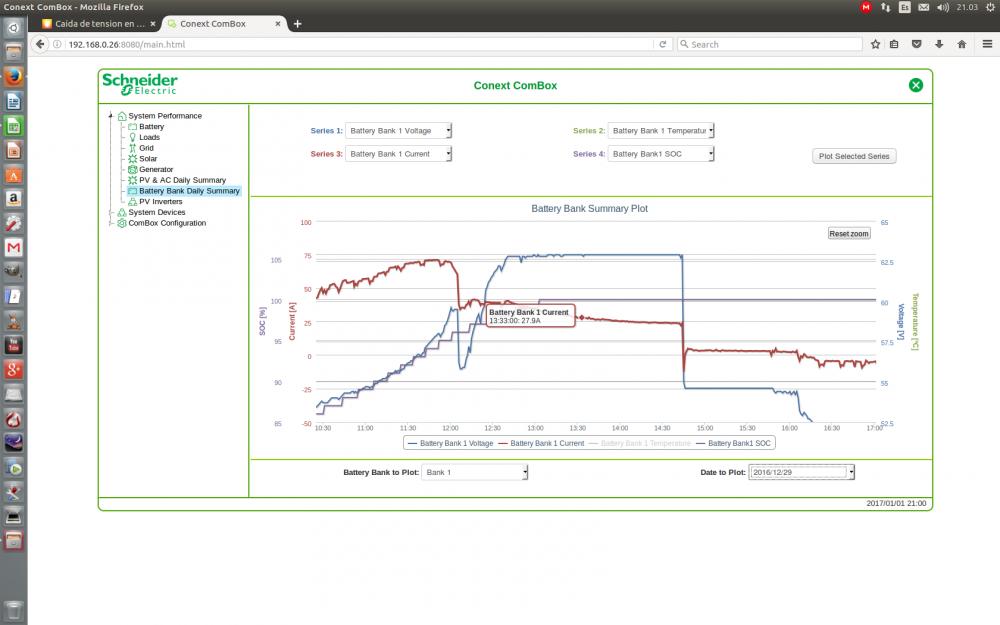This screenshot has width=1000, height=625.
Task: Open a new tab with the plus icon
Action: pos(297,24)
